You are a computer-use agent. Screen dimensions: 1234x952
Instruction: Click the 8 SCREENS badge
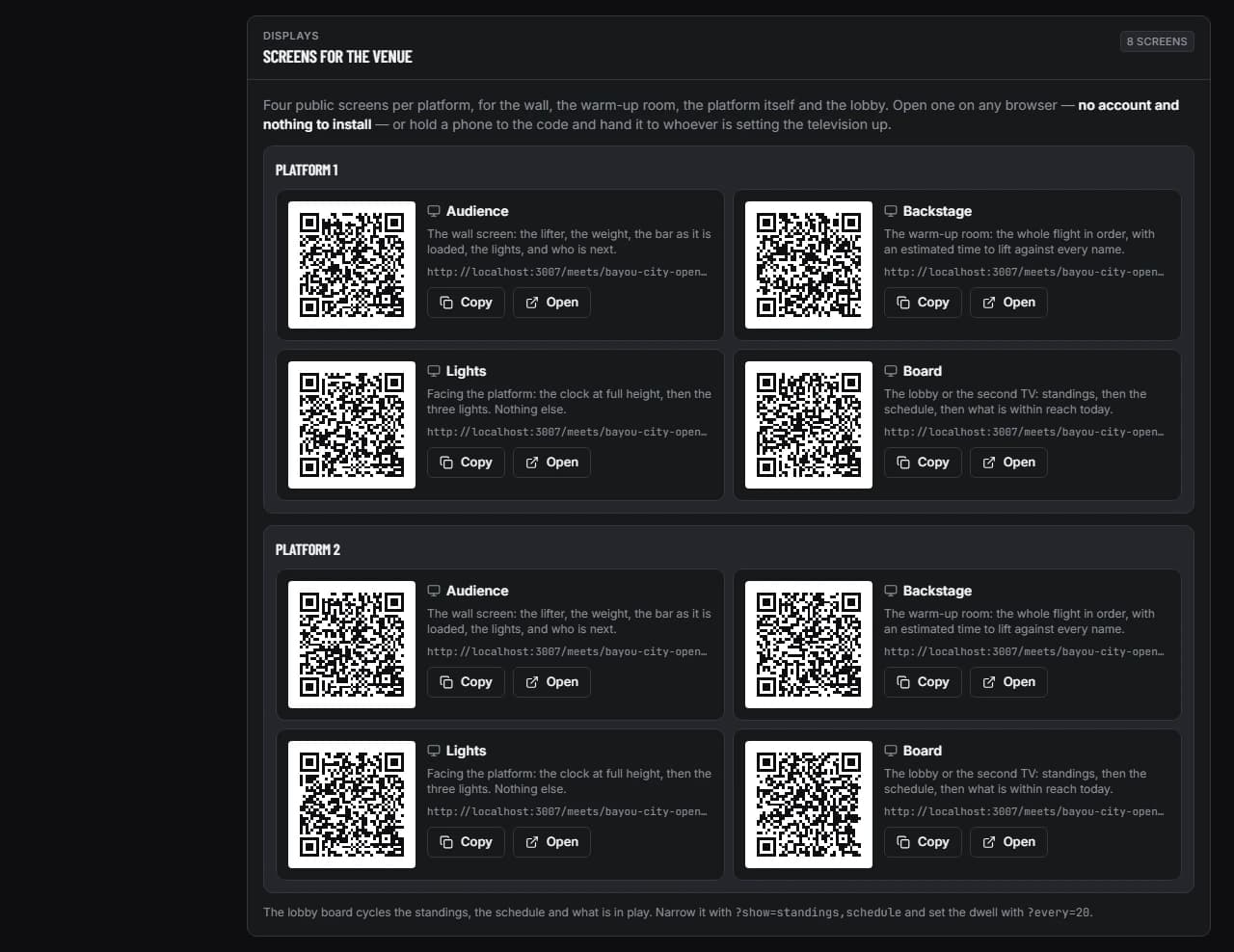tap(1157, 41)
